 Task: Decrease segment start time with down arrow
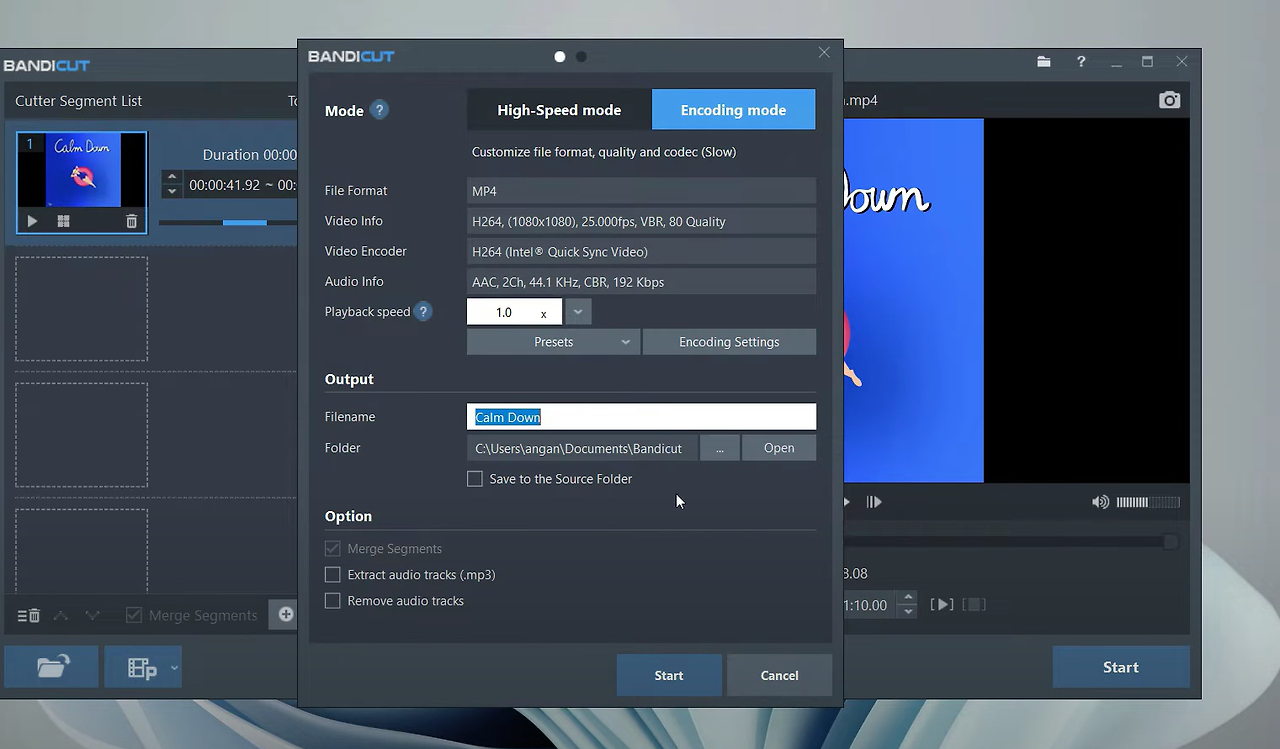[172, 191]
